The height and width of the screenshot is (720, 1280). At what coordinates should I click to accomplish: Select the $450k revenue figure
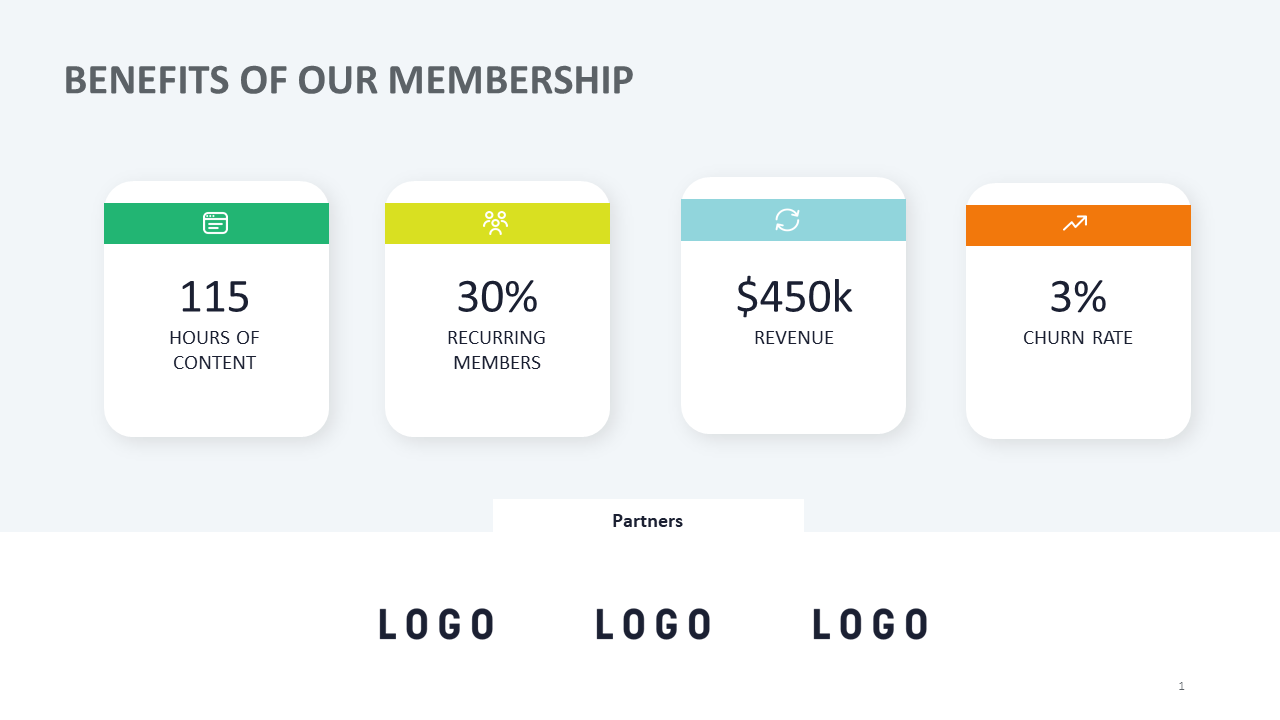[794, 297]
